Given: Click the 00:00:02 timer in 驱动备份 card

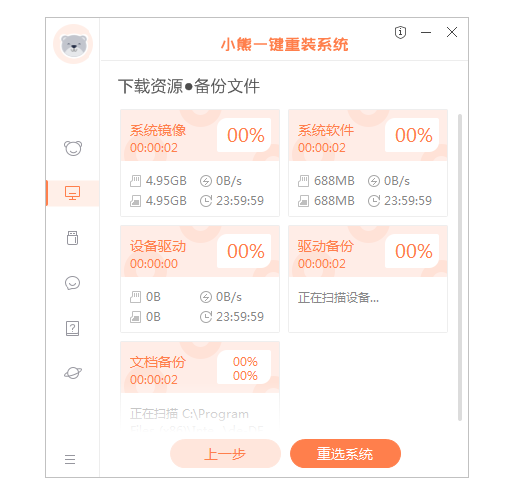Looking at the screenshot, I should (x=322, y=264).
